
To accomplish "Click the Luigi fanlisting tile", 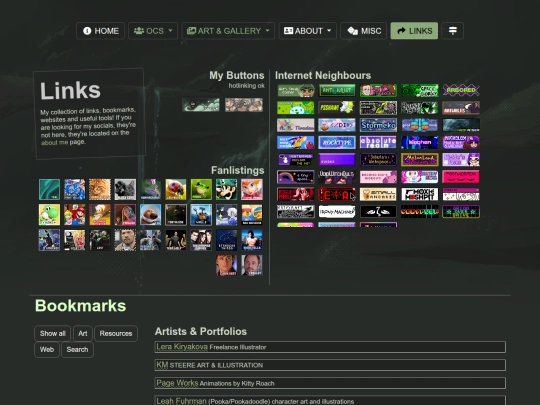I will coord(226,189).
